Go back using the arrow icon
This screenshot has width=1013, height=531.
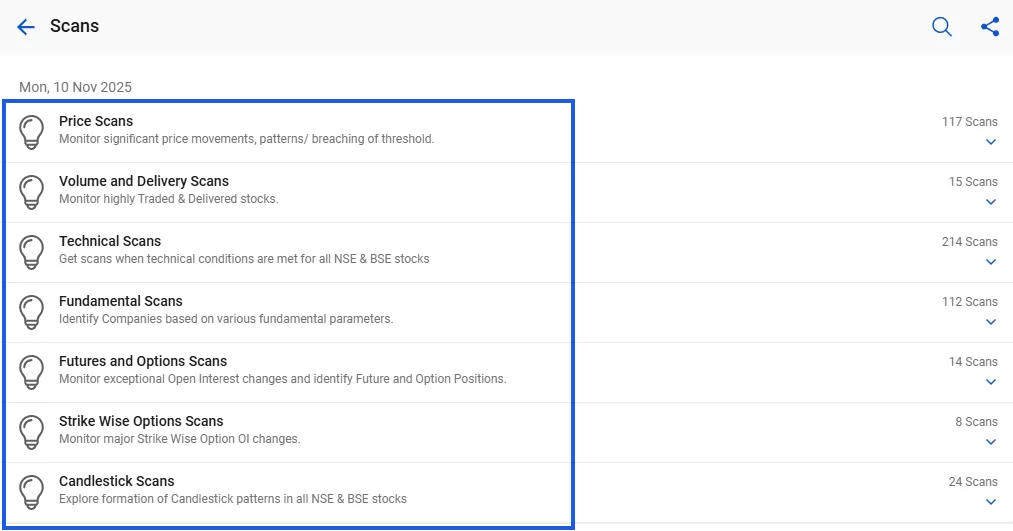[26, 27]
